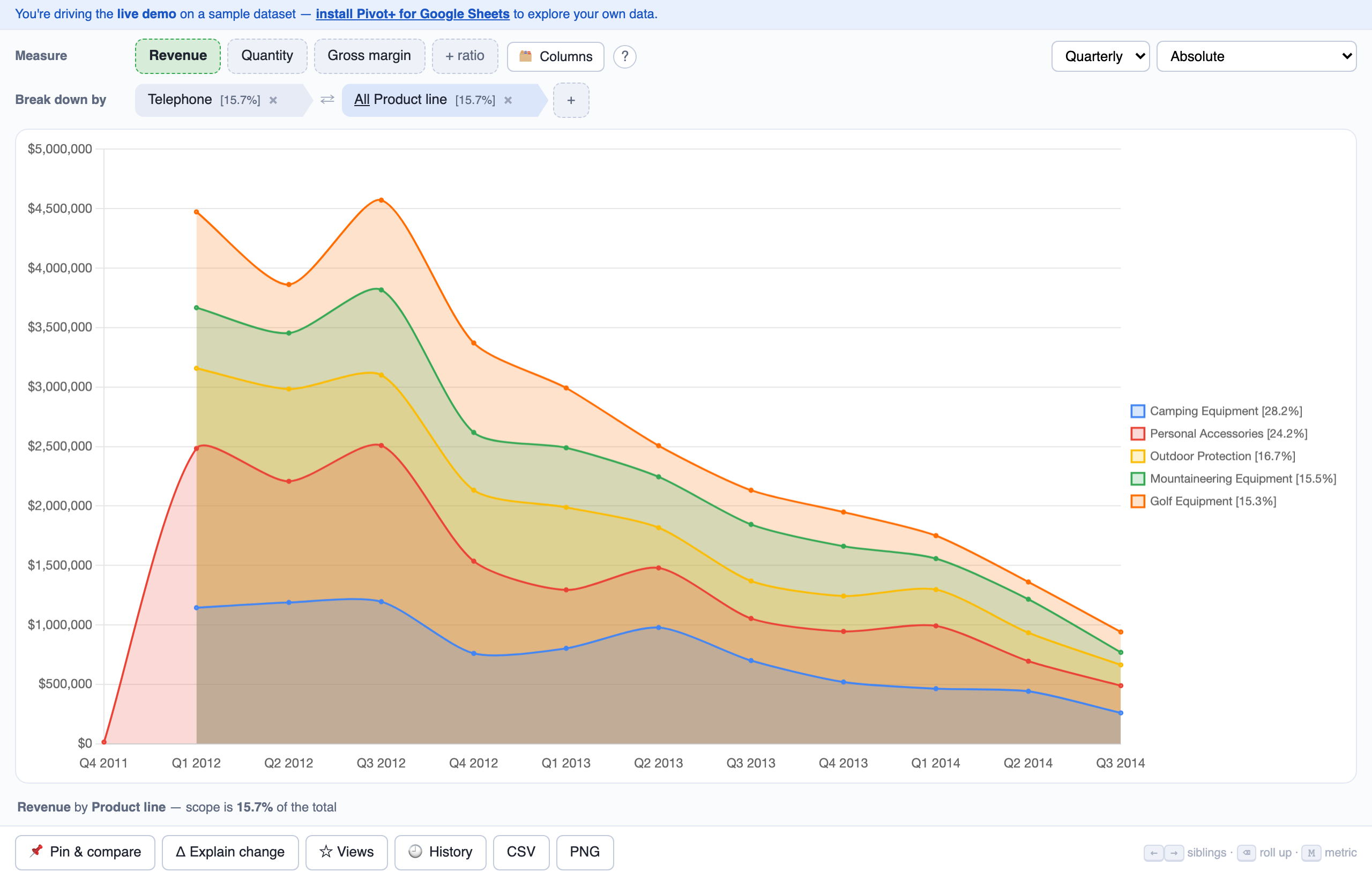Follow the install Pivot+ for Google Sheets link

[x=412, y=14]
